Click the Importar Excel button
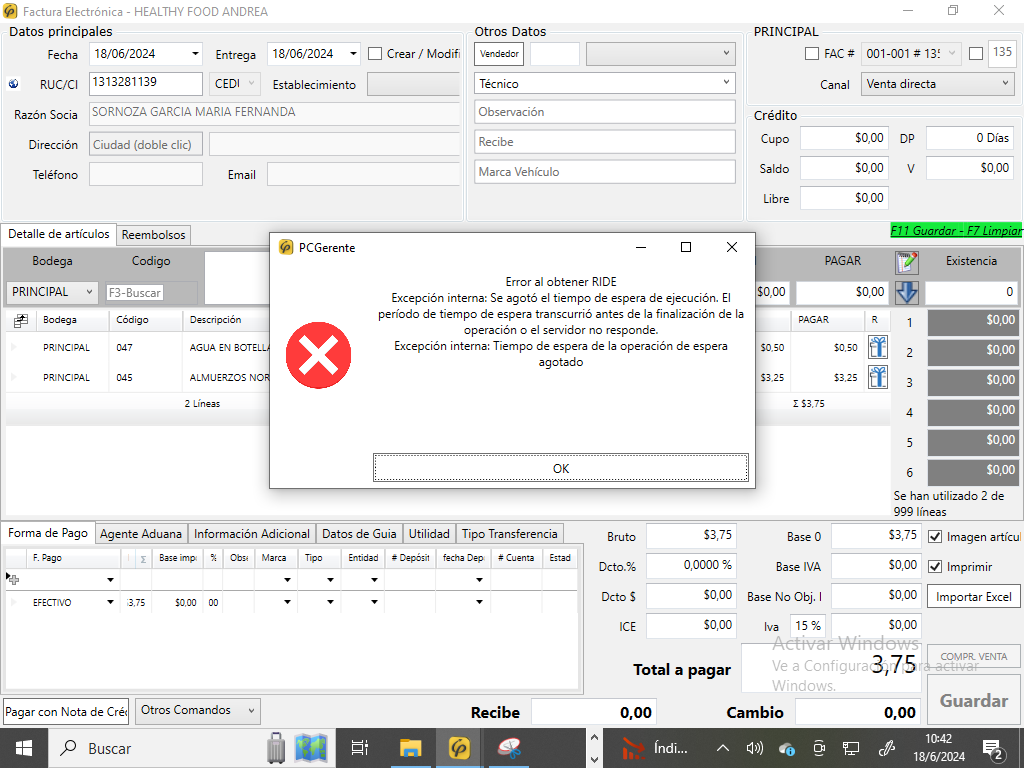1024x768 pixels. (974, 596)
